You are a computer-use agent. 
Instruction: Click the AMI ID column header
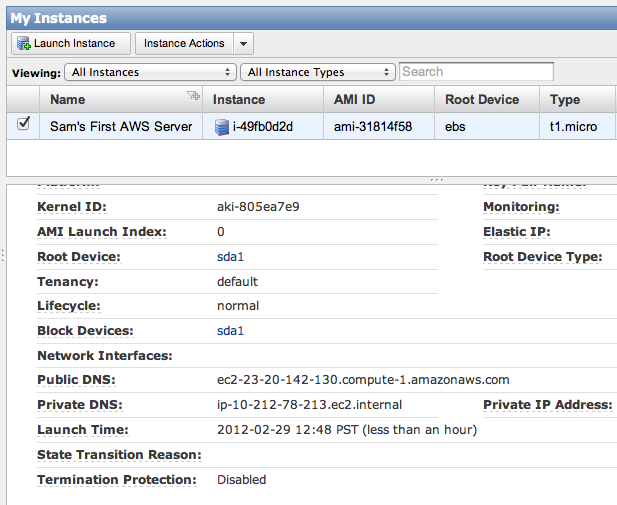[355, 100]
